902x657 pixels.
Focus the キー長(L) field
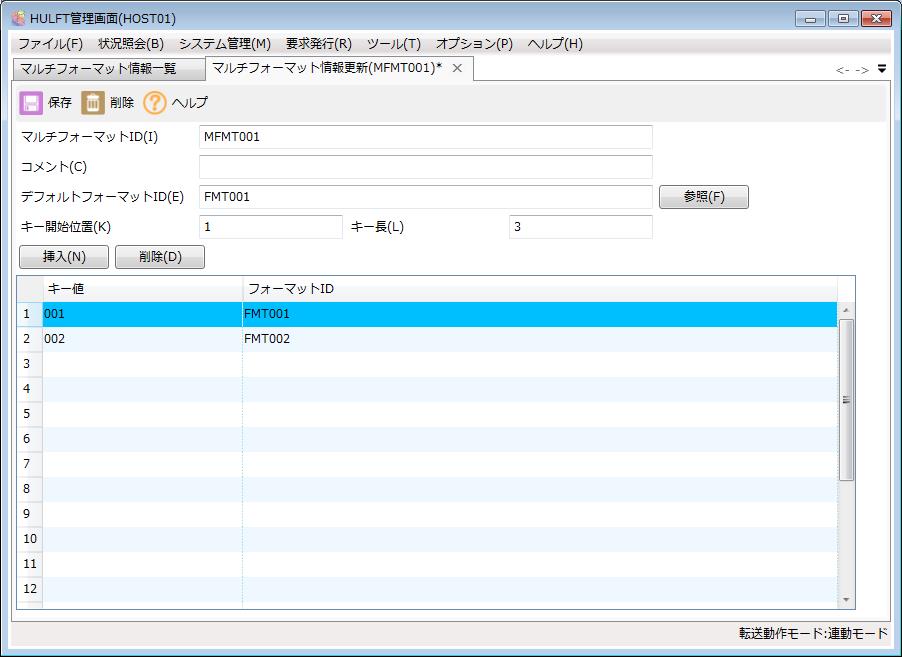click(x=580, y=227)
